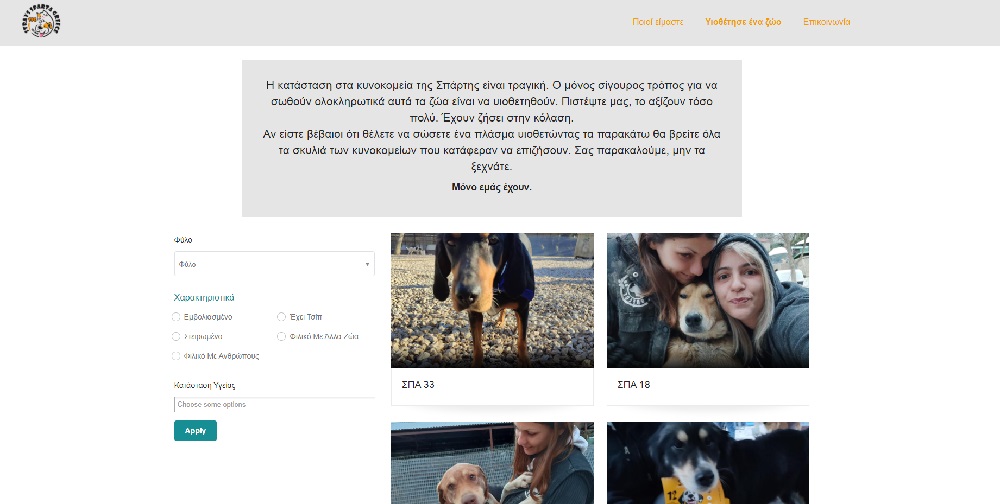Open the beagle photo card in second row

tap(492, 463)
